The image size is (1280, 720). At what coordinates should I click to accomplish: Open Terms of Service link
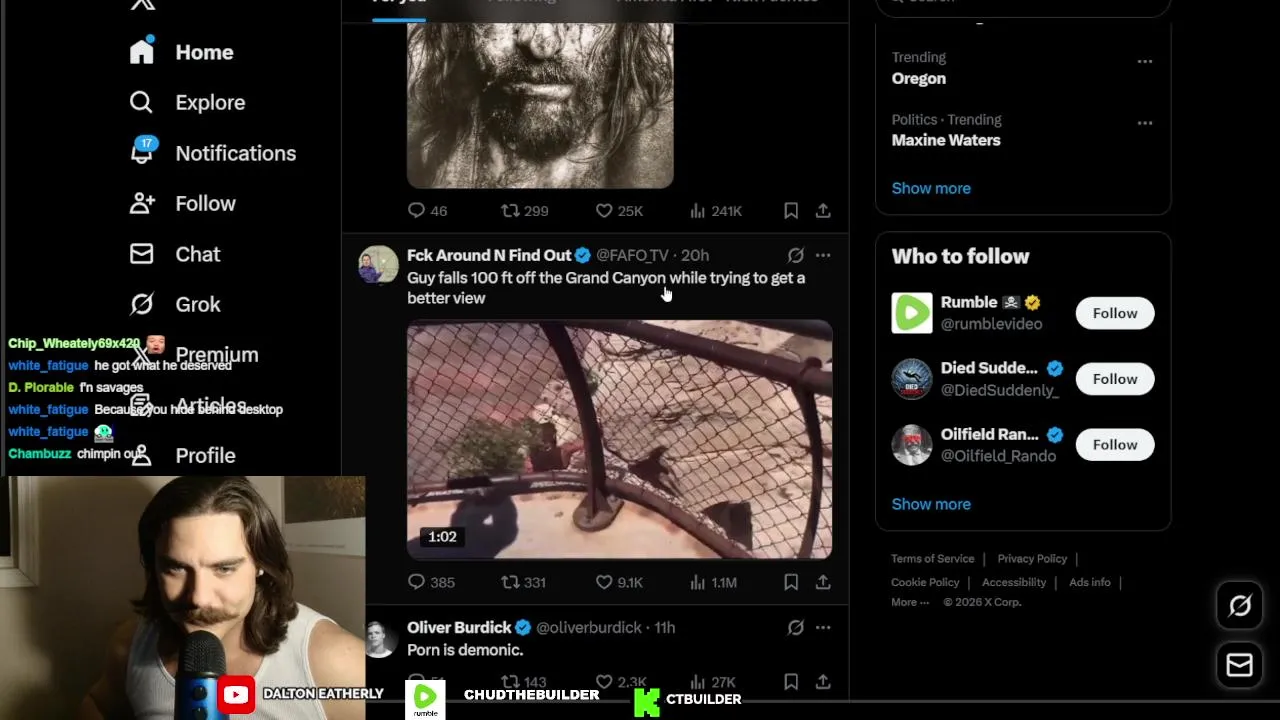[x=932, y=559]
